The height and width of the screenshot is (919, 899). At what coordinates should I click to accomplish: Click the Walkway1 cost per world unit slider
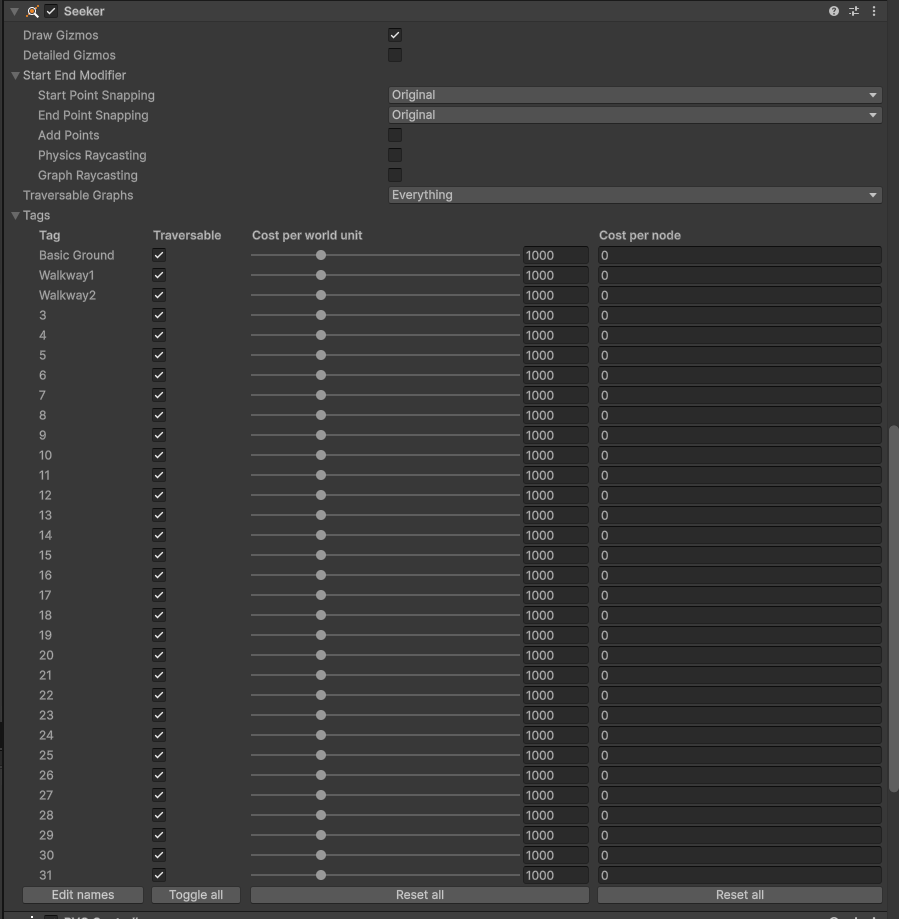pyautogui.click(x=385, y=275)
